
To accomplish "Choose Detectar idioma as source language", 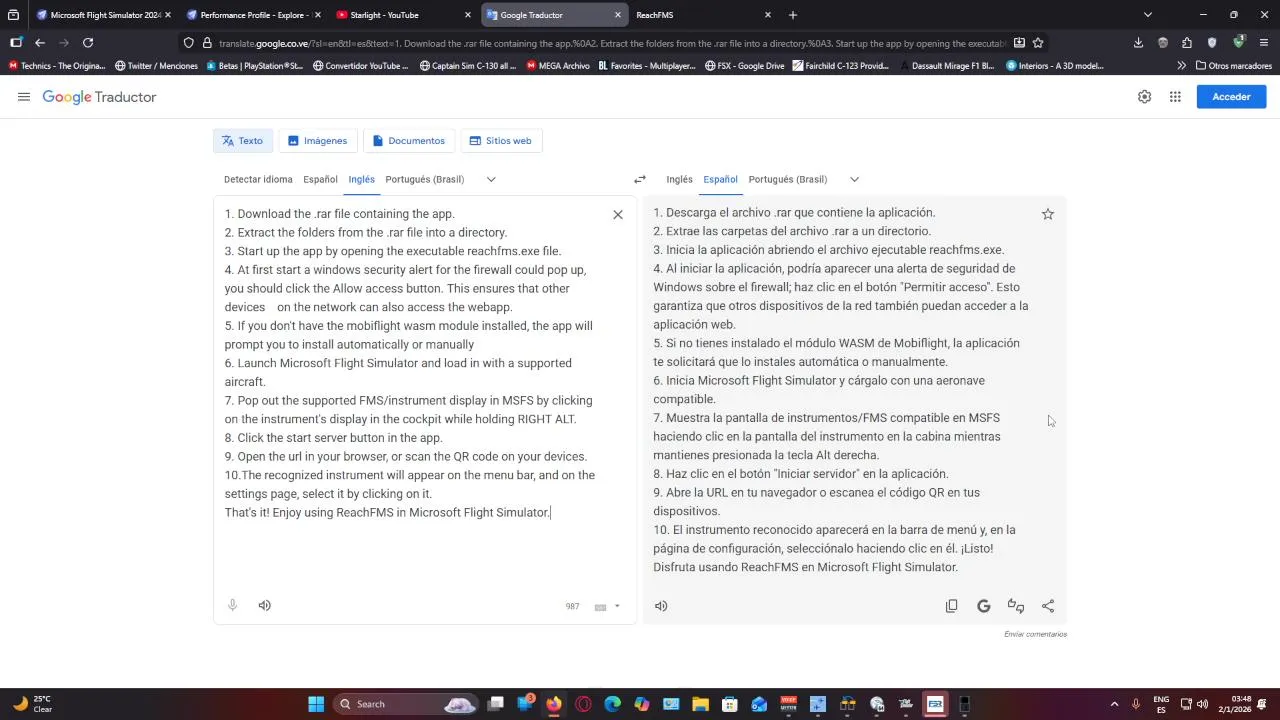I will pyautogui.click(x=258, y=180).
